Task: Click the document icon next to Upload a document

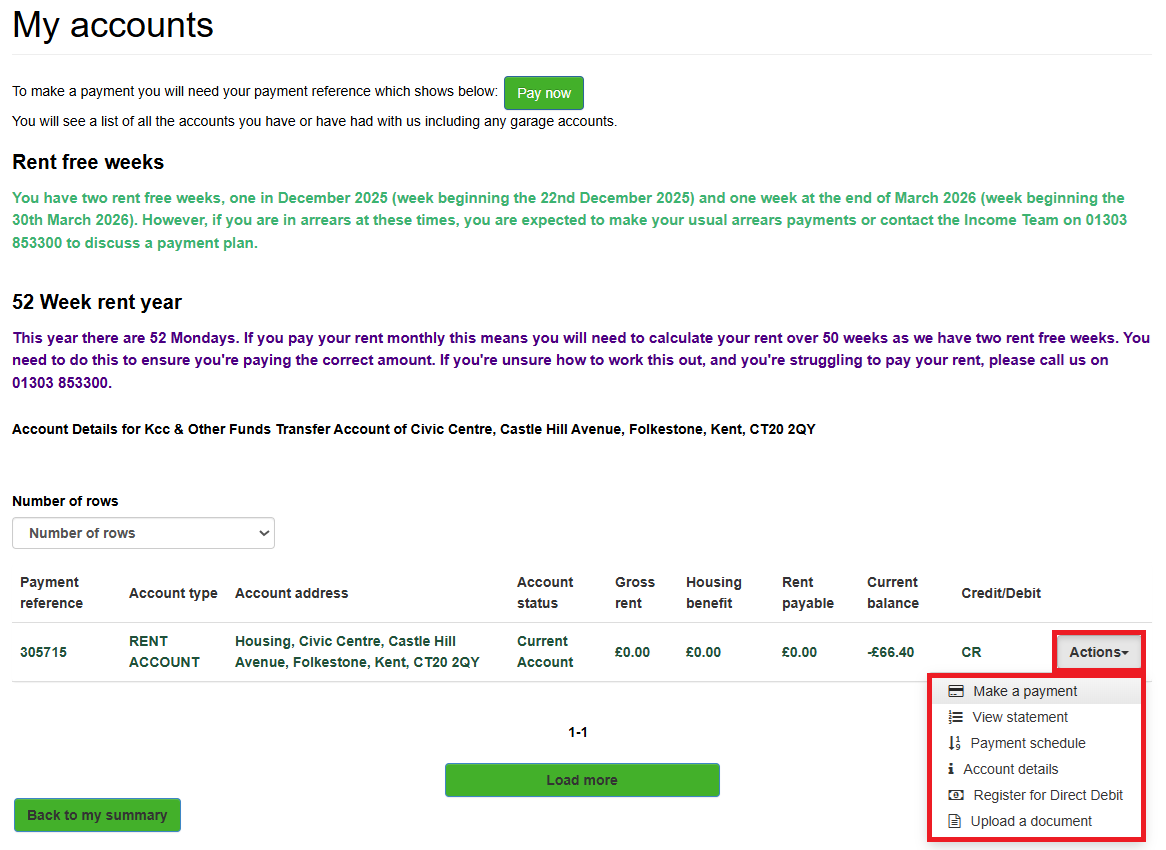Action: click(x=955, y=821)
